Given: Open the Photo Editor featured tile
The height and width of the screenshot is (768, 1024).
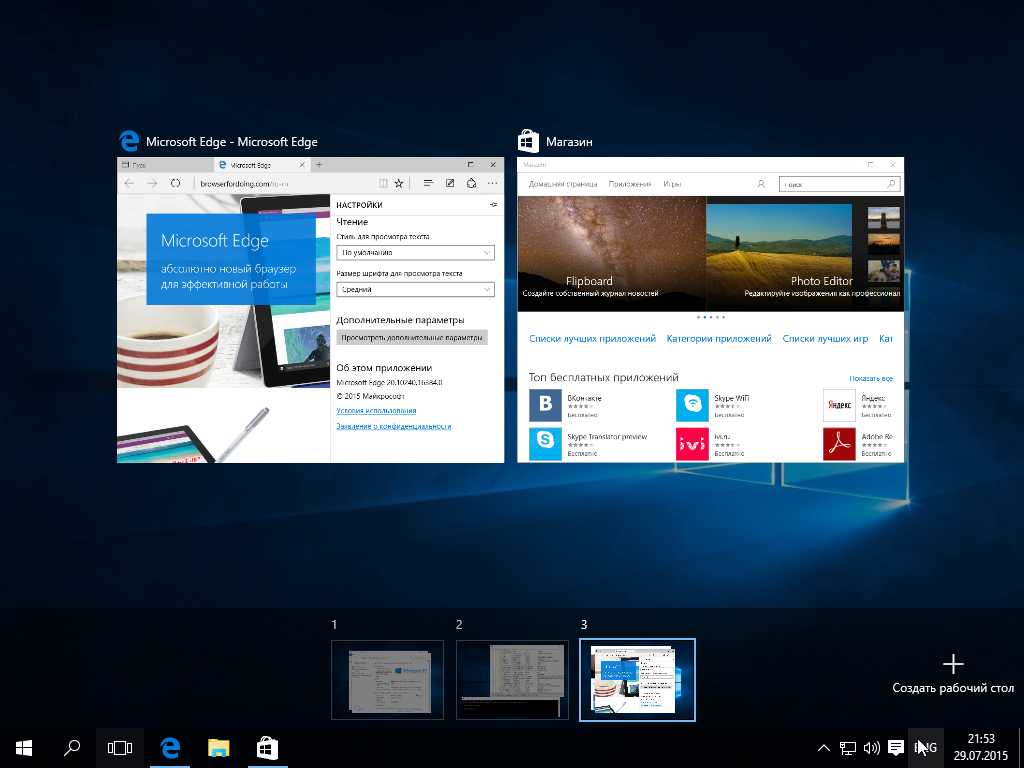Looking at the screenshot, I should point(805,253).
